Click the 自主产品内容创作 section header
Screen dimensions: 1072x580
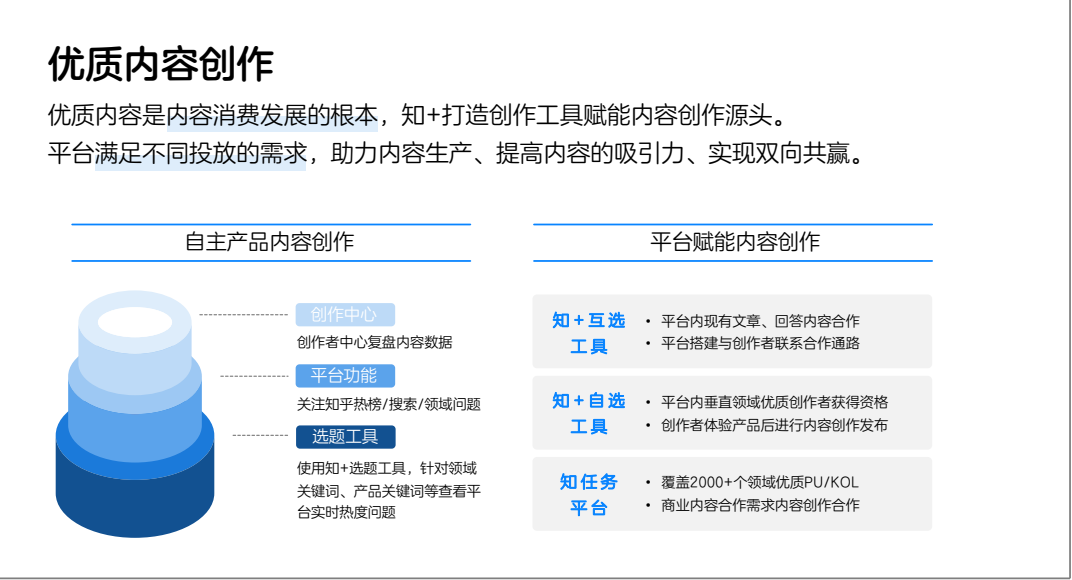pyautogui.click(x=270, y=242)
